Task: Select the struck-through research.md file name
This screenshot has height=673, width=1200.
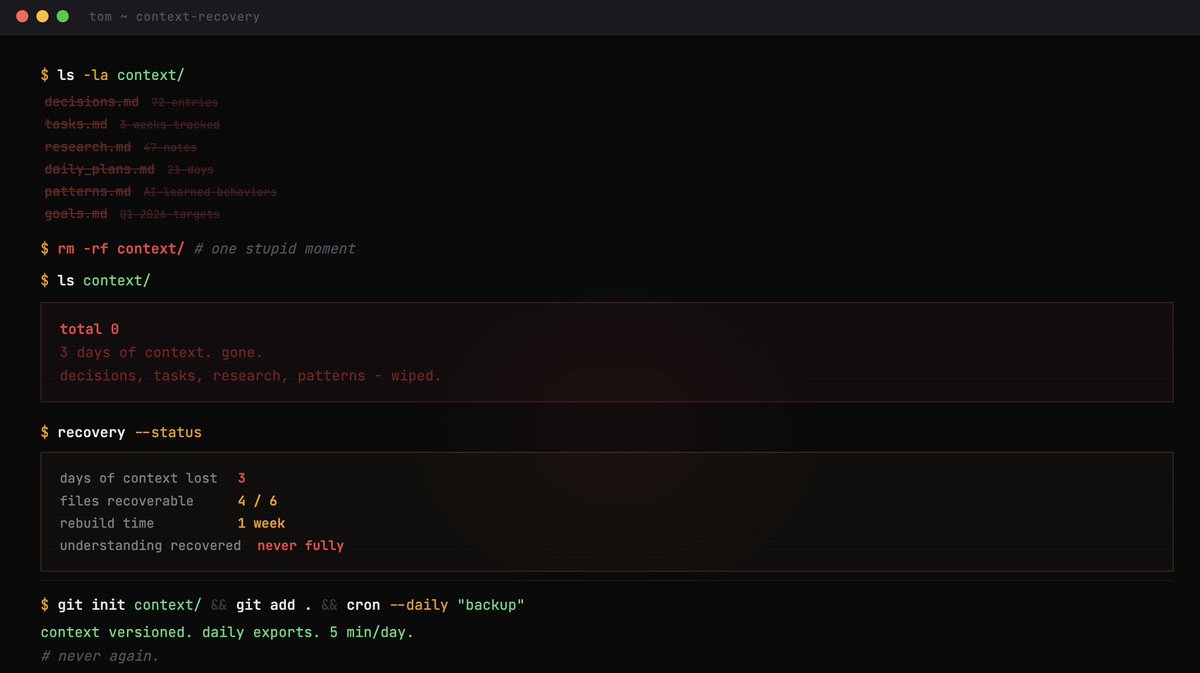Action: [x=88, y=147]
